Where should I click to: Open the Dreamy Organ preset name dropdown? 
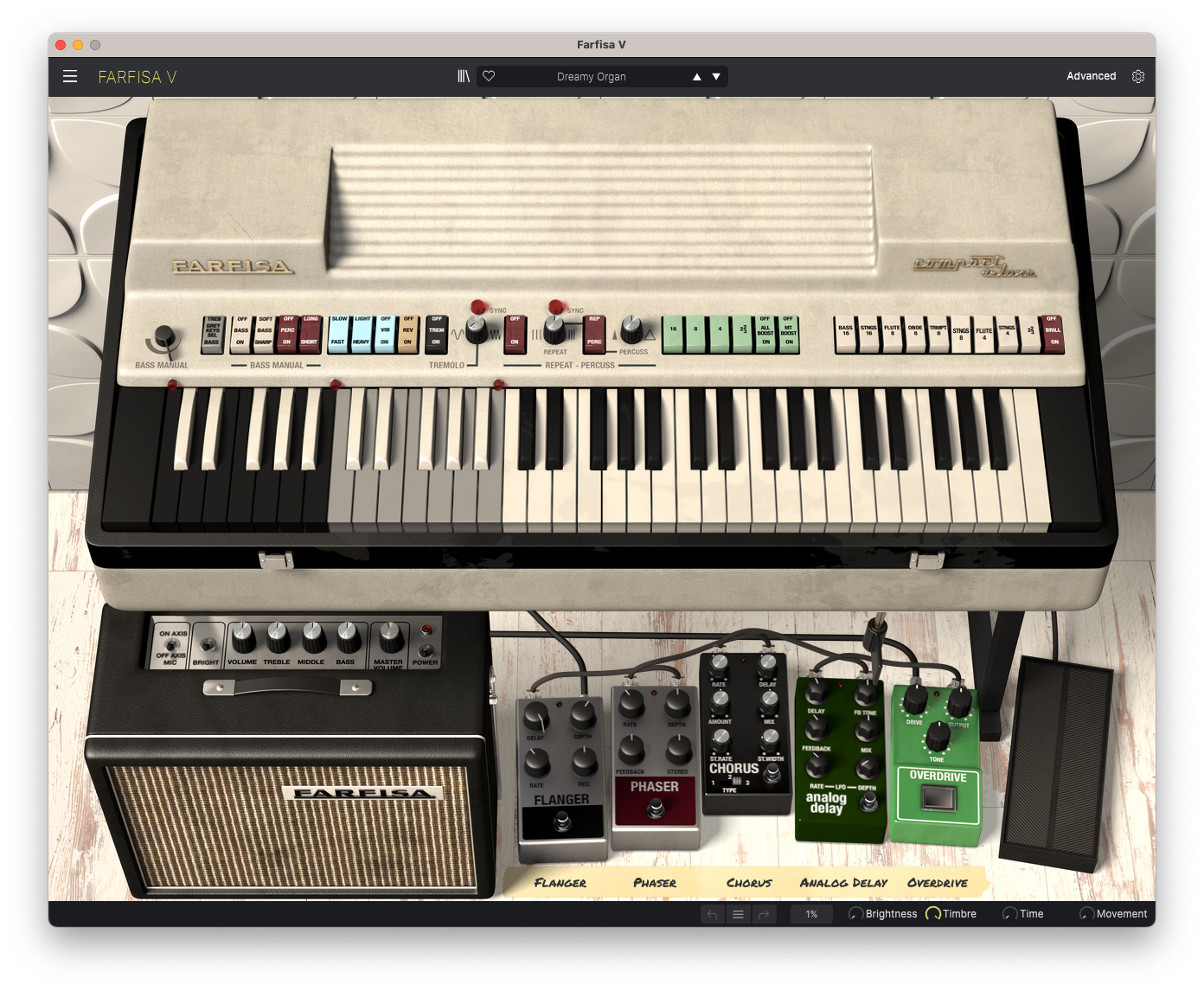click(592, 77)
